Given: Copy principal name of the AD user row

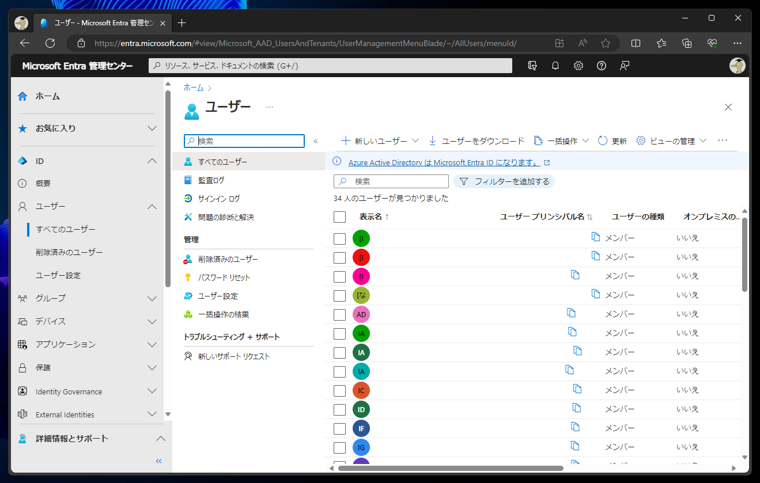Looking at the screenshot, I should coord(571,313).
